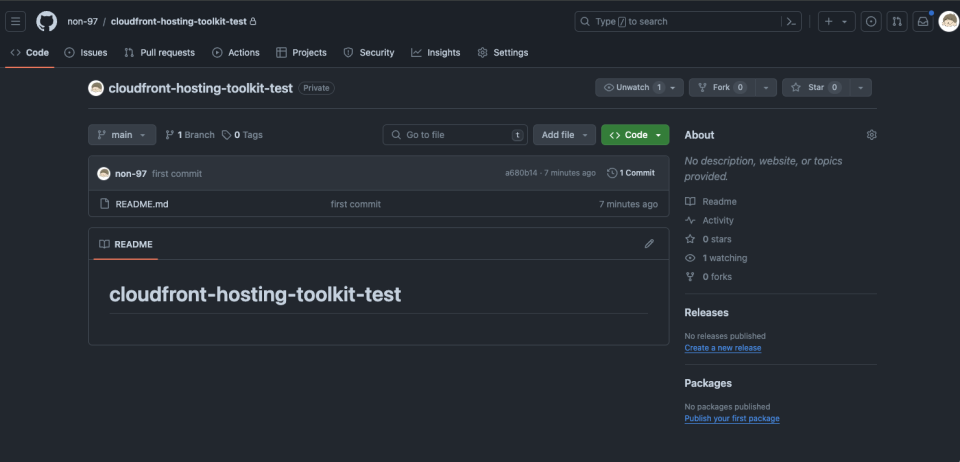
Task: Click the star icon beside 0 stars
Action: 690,239
